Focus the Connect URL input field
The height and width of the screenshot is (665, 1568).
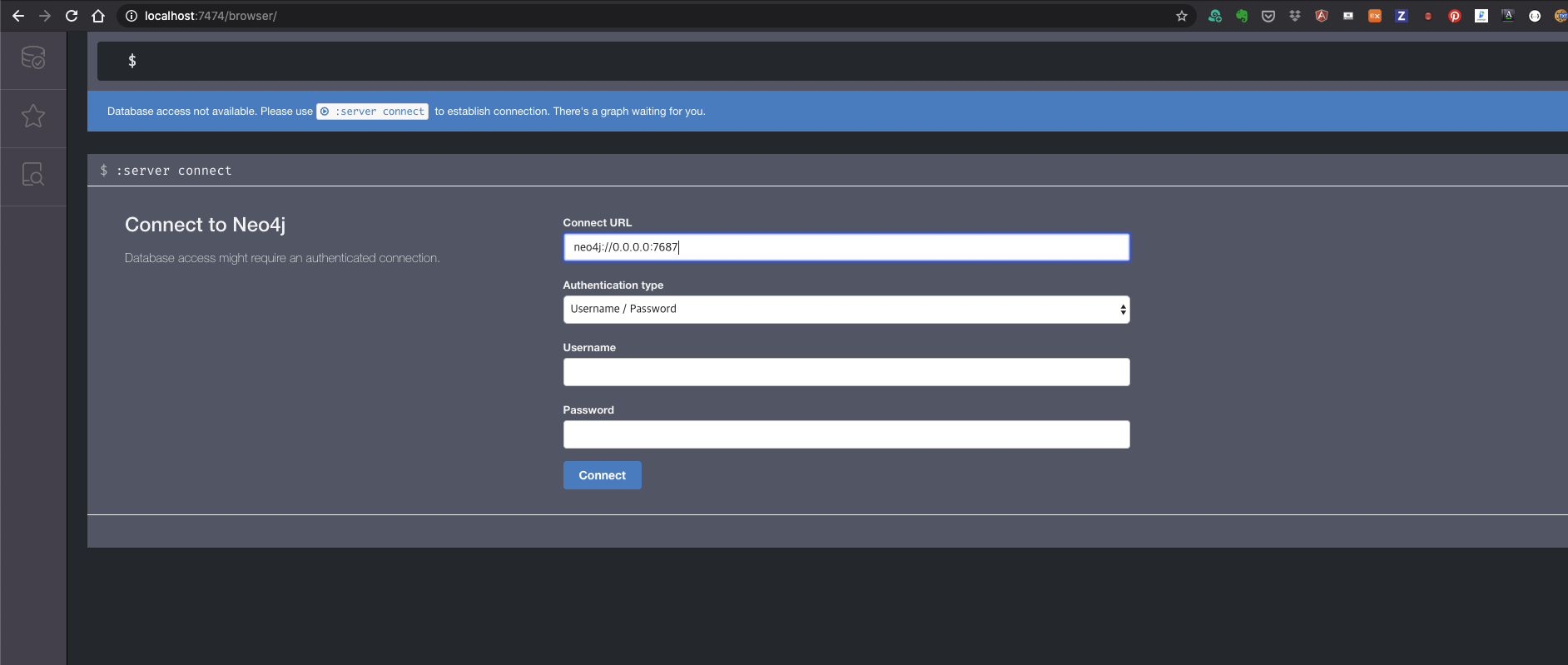pos(846,247)
